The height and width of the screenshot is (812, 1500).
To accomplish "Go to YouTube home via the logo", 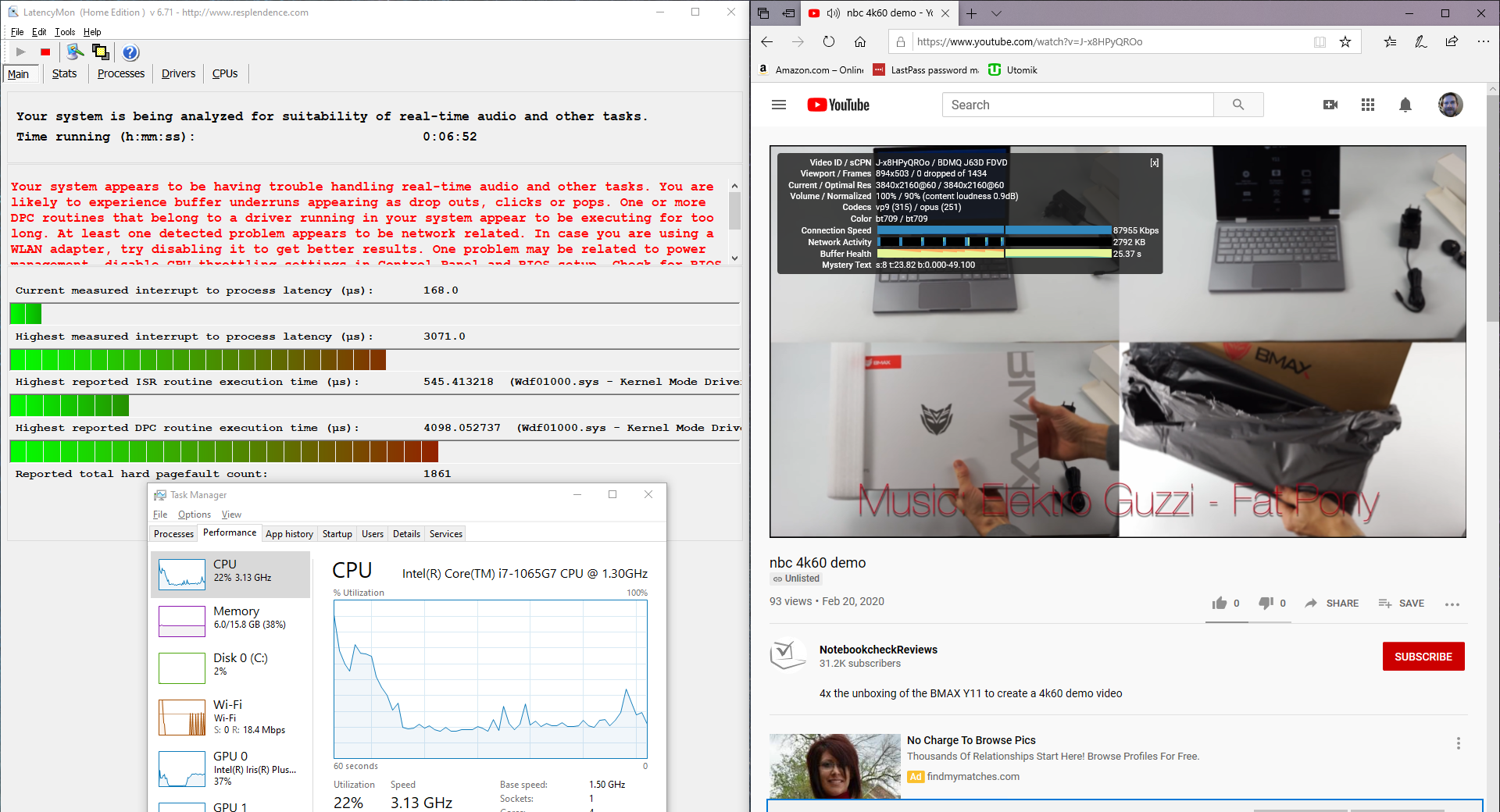I will [838, 105].
